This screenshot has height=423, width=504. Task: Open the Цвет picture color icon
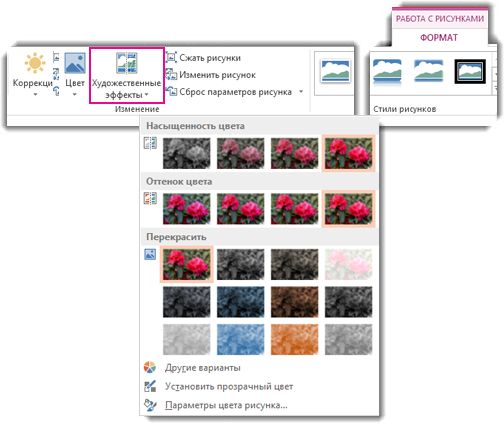75,63
